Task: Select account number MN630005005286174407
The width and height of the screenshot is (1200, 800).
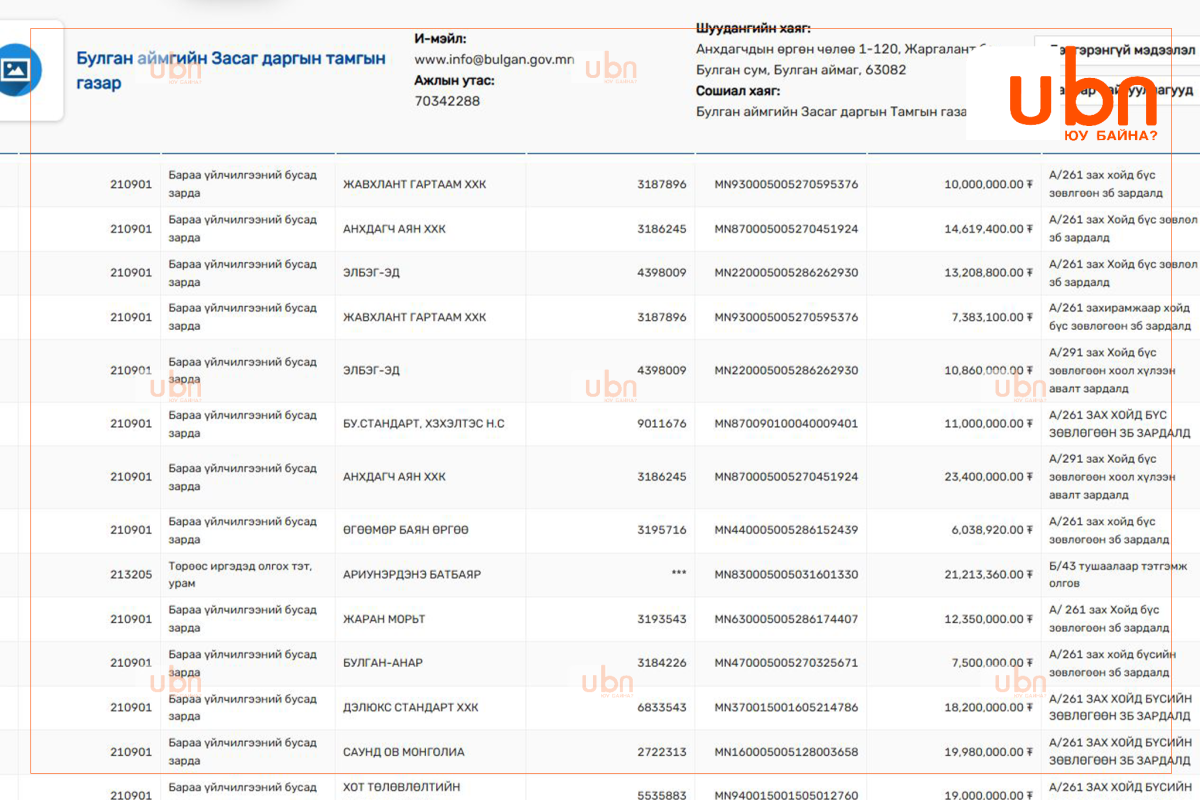Action: (786, 619)
